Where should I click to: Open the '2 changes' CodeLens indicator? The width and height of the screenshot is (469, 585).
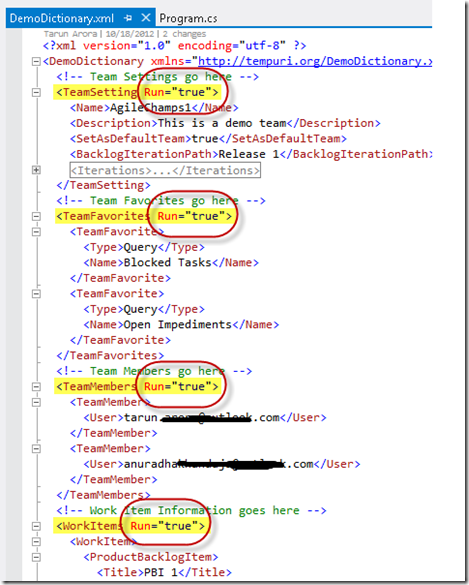point(184,34)
